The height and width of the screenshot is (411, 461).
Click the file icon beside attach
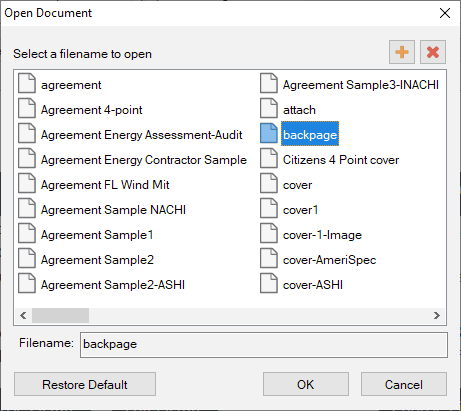coord(269,108)
